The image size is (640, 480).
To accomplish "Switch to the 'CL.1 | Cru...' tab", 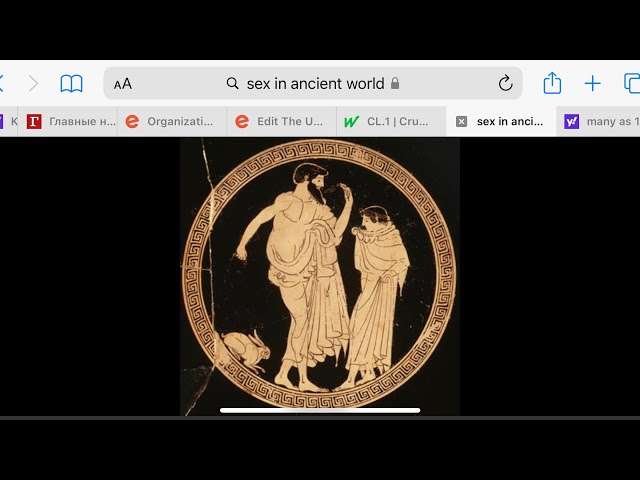I will coord(391,121).
